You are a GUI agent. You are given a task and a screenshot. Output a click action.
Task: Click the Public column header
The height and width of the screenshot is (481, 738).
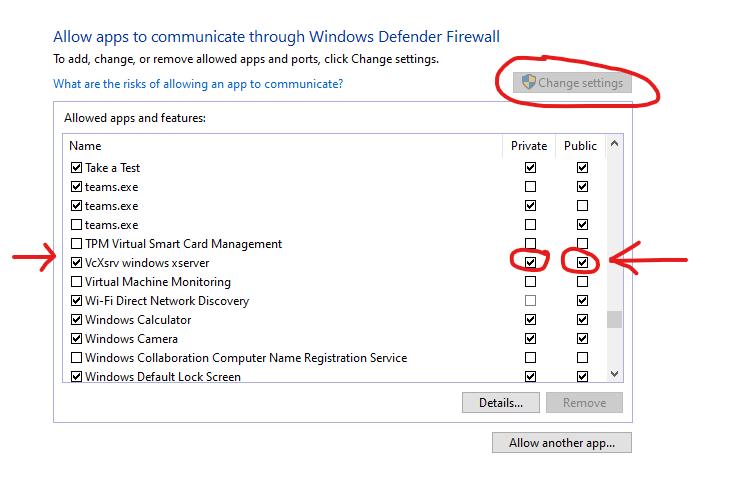pyautogui.click(x=580, y=146)
